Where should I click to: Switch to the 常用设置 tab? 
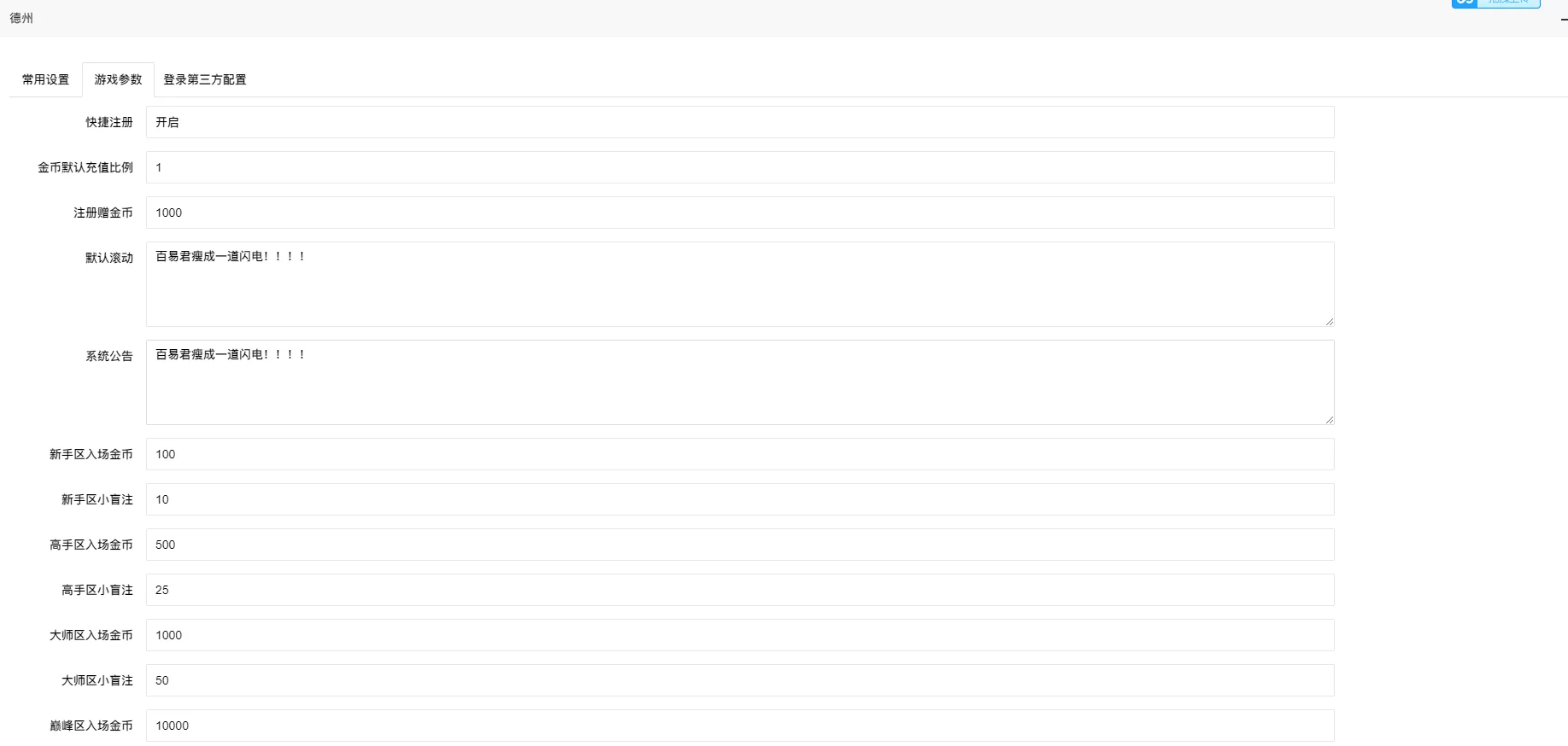click(x=46, y=79)
